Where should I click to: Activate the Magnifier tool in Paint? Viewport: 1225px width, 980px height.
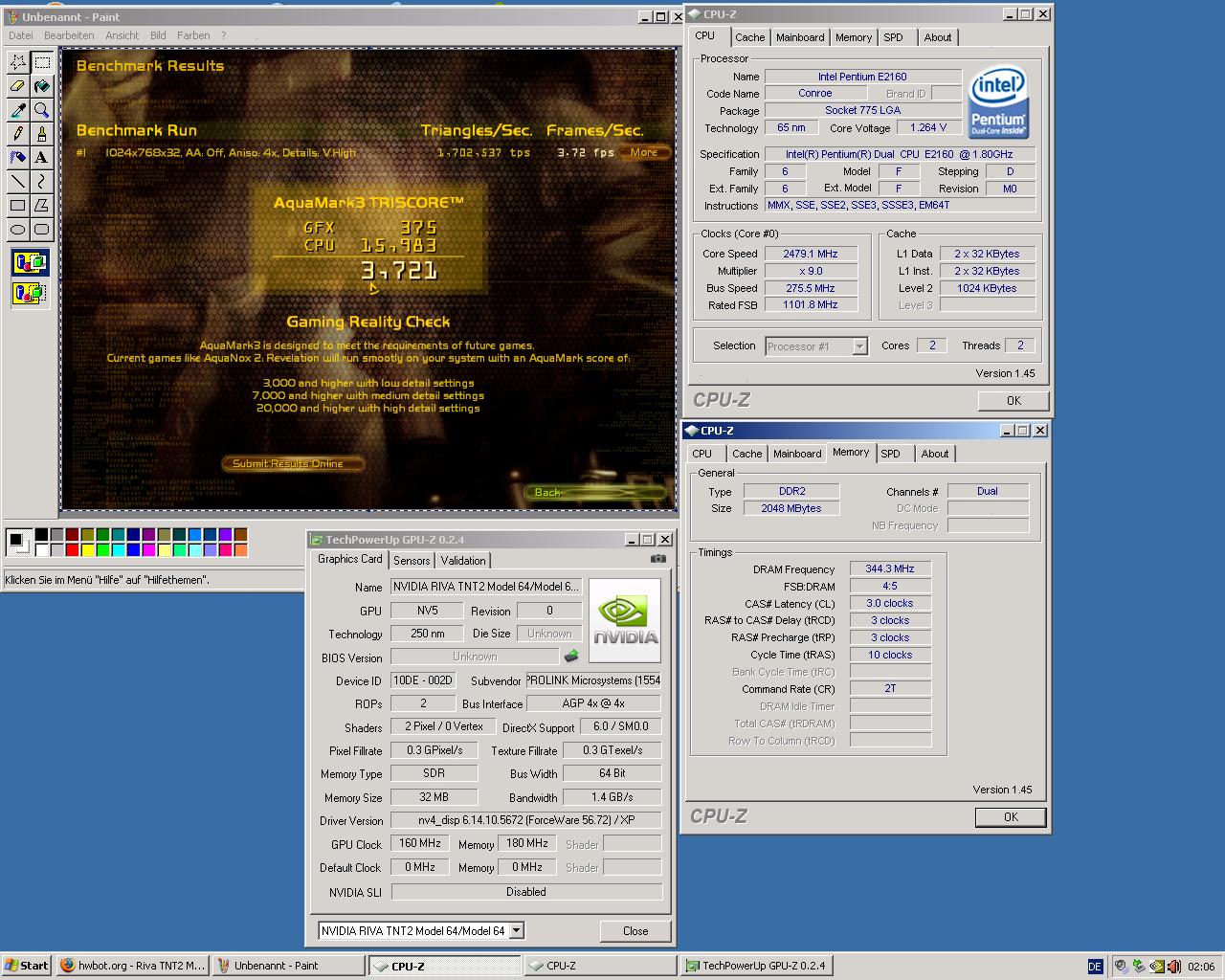pos(42,110)
